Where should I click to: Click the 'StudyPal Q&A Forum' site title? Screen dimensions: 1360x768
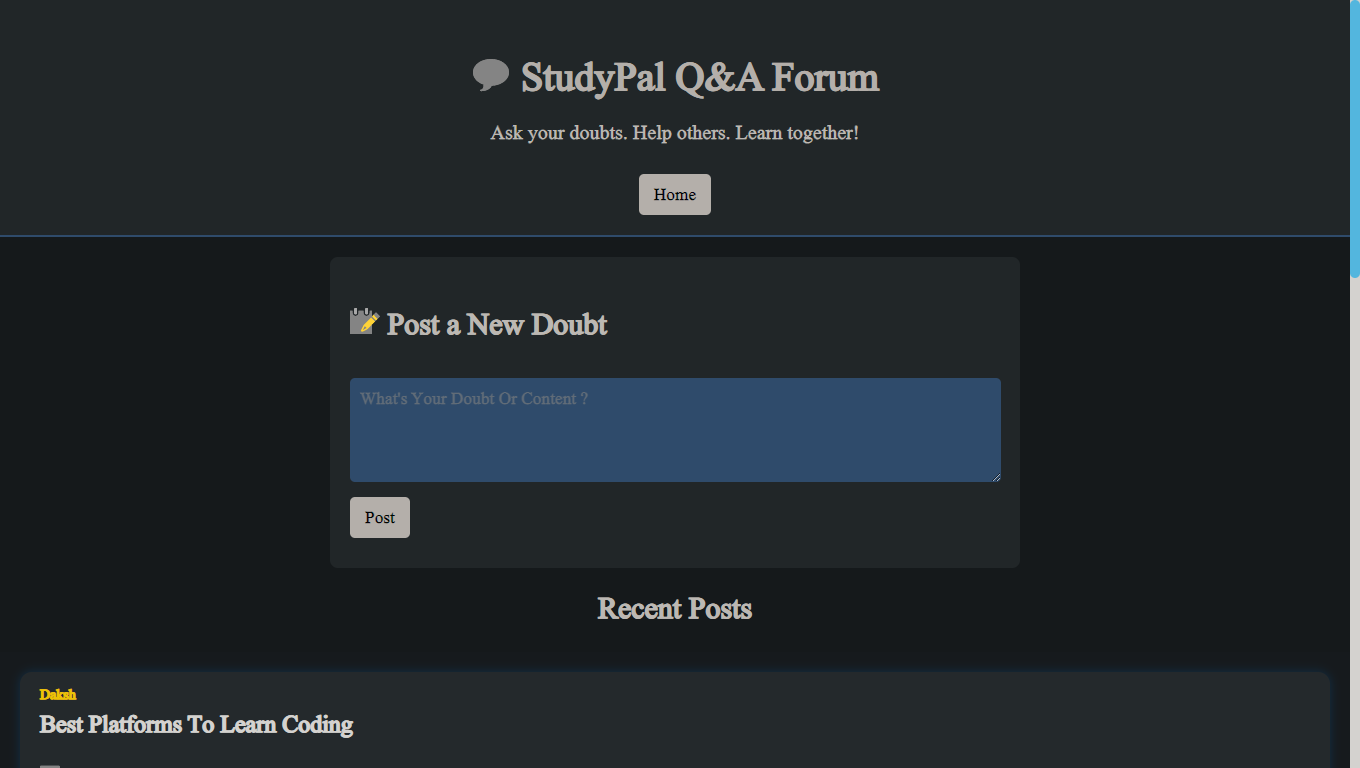point(700,77)
